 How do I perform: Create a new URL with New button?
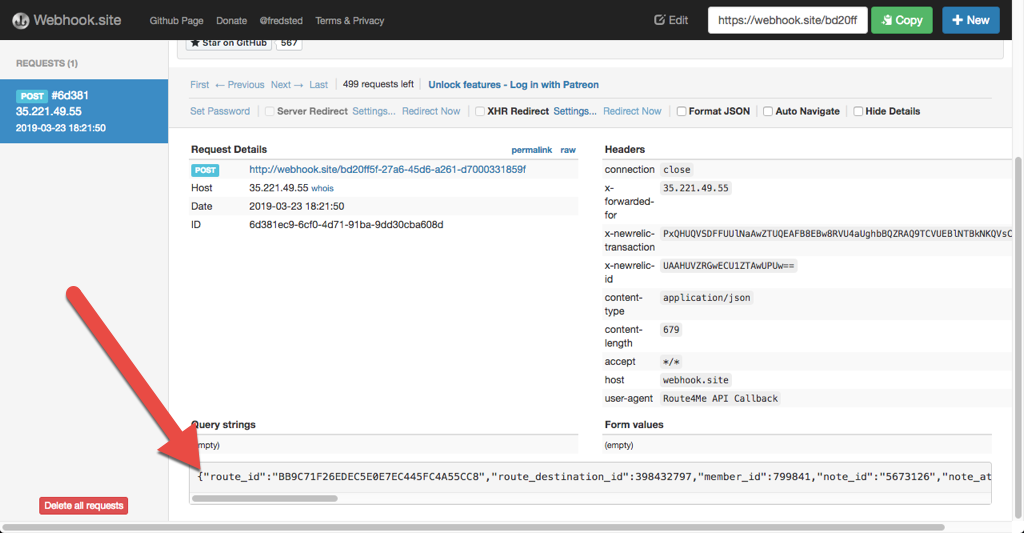click(x=970, y=20)
